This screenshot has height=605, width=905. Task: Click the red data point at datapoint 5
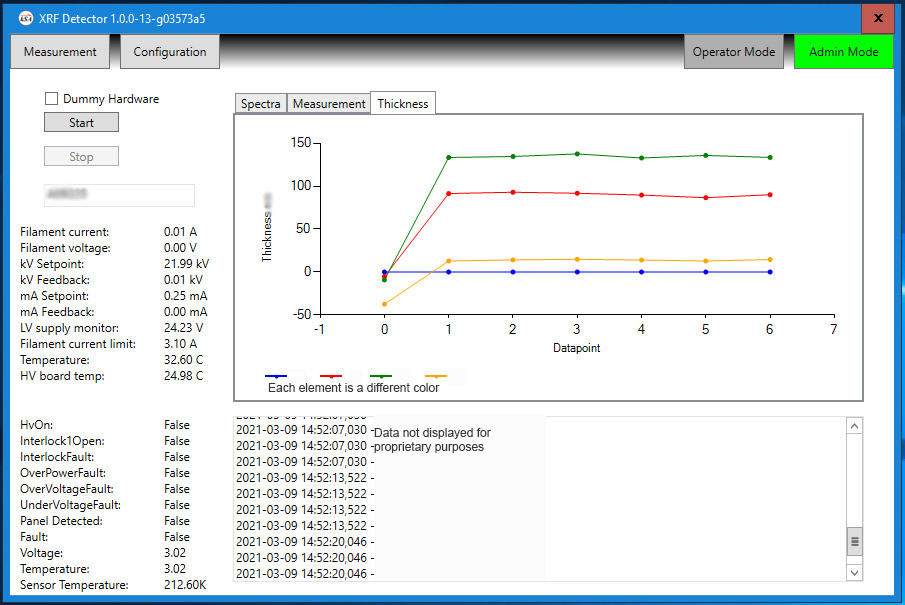(706, 197)
